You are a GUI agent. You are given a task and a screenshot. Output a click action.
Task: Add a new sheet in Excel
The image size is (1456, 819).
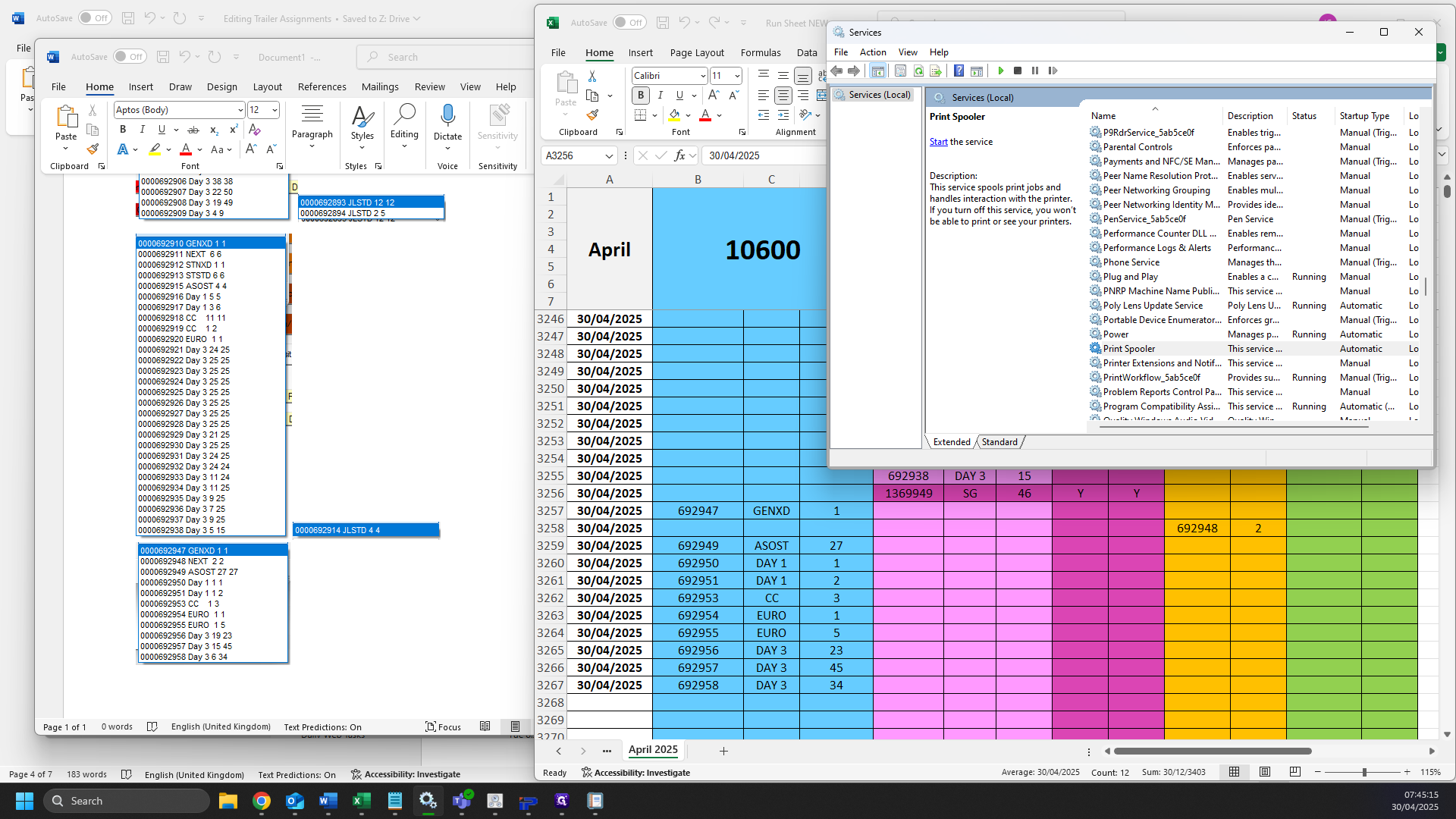pos(723,751)
